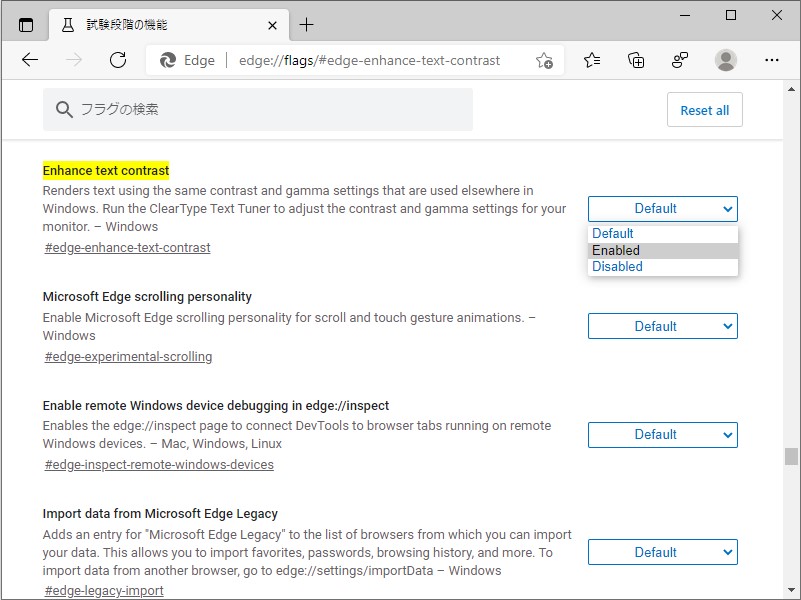This screenshot has width=801, height=600.
Task: Click the Edge logo in the address bar
Action: [169, 60]
